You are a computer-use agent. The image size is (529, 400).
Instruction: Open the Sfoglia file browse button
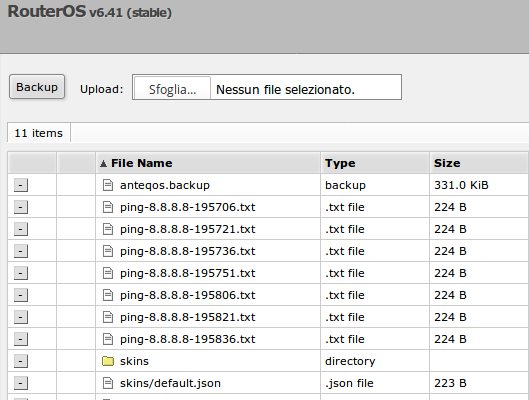click(172, 88)
